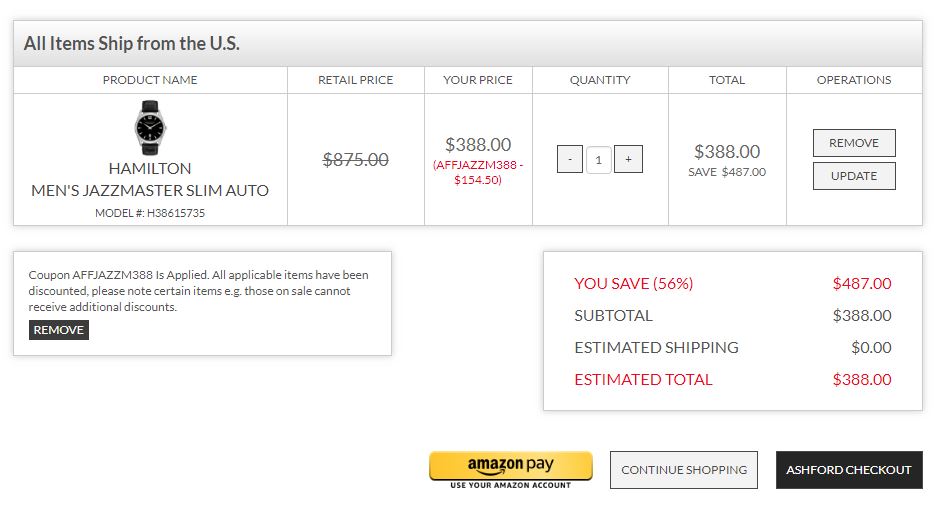This screenshot has height=519, width=948.
Task: Click the All Items Ship from the U.S. heading
Action: (x=132, y=44)
